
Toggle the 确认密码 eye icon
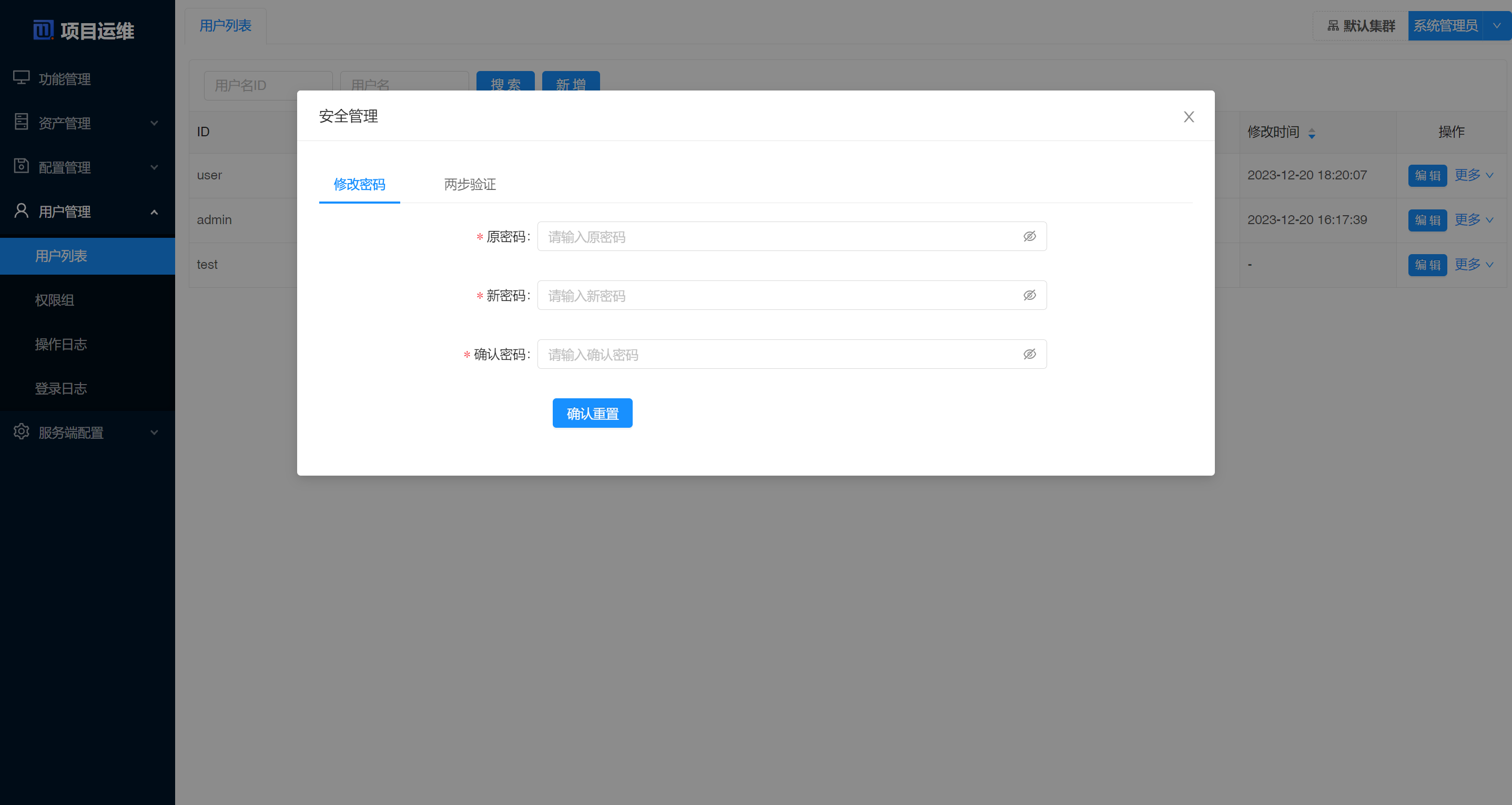tap(1030, 354)
